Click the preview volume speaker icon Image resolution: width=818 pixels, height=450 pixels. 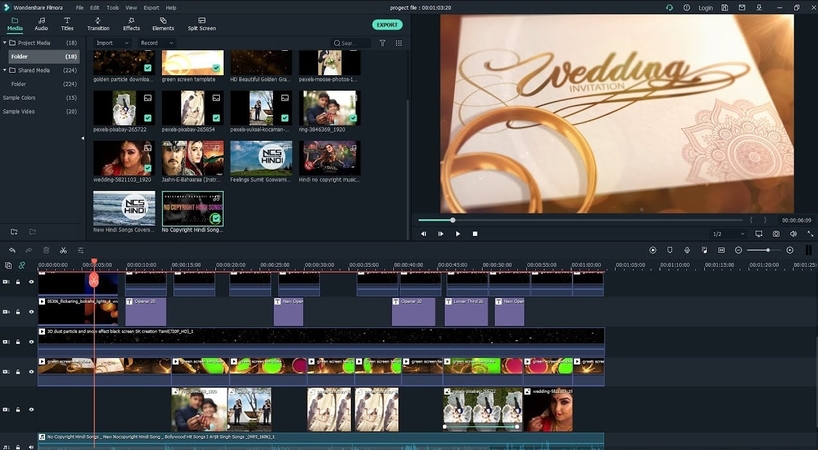point(793,234)
